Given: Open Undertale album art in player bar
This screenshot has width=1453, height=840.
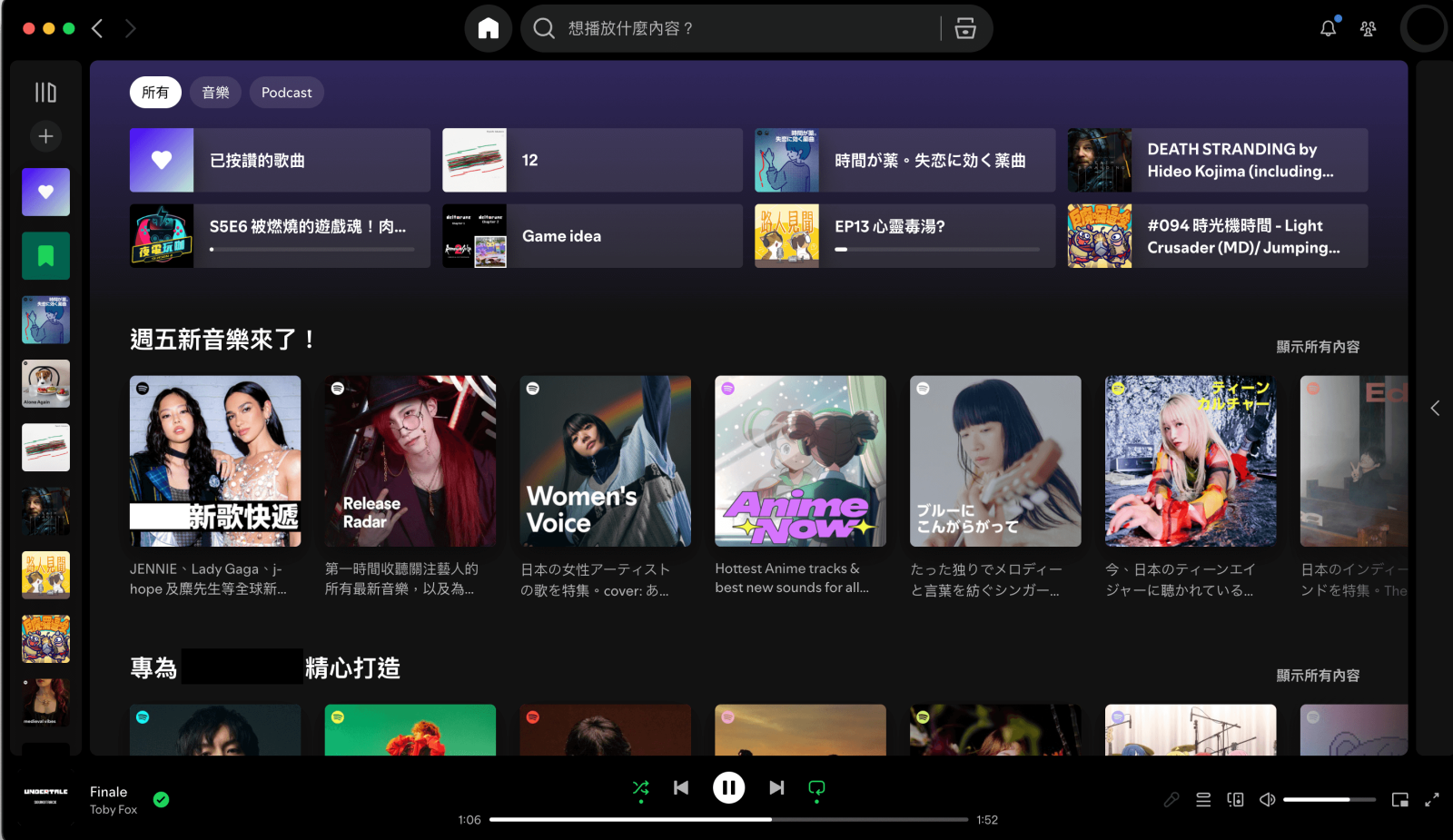Looking at the screenshot, I should (x=45, y=797).
